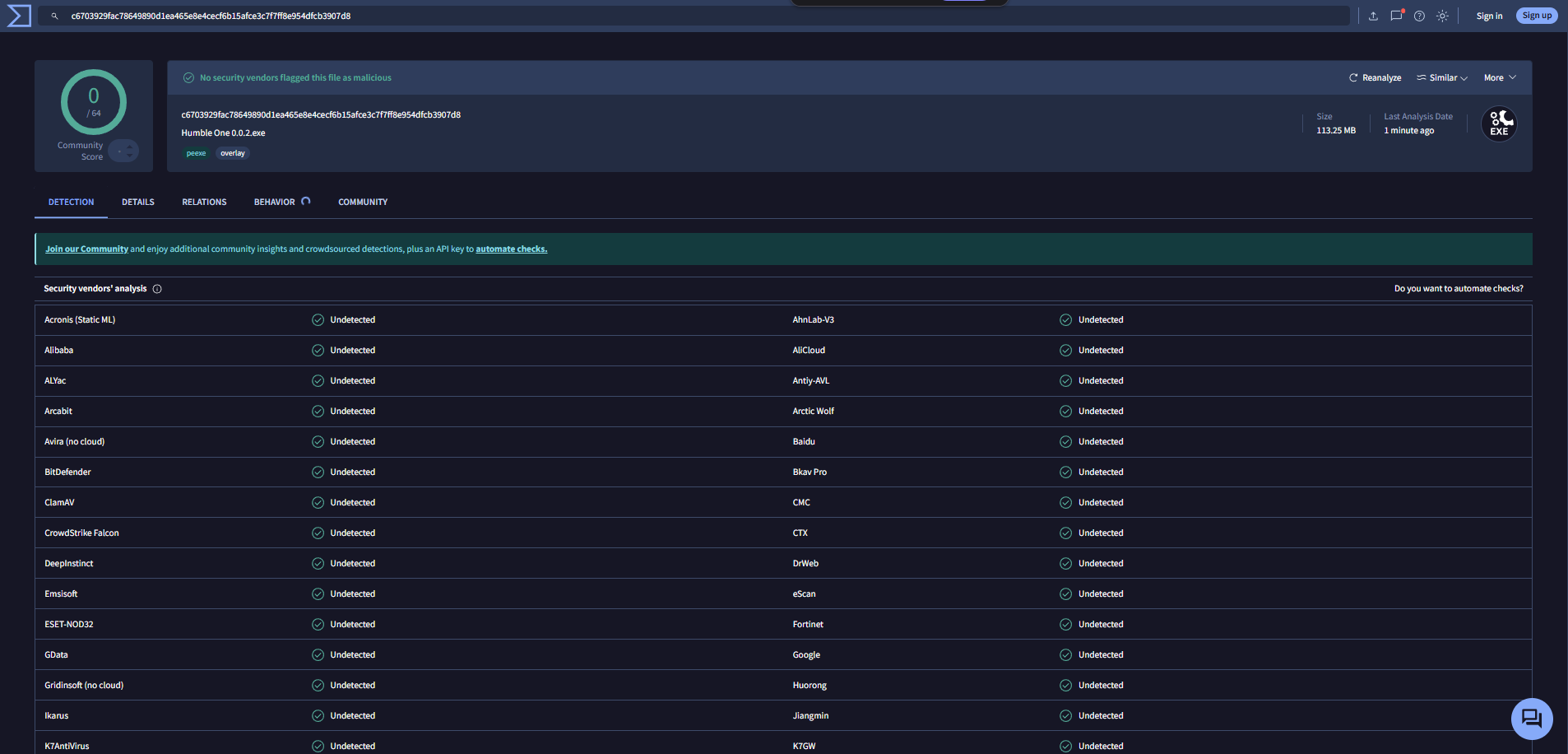Image resolution: width=1568 pixels, height=754 pixels.
Task: Click the 113.25 MB size value
Action: click(x=1336, y=131)
